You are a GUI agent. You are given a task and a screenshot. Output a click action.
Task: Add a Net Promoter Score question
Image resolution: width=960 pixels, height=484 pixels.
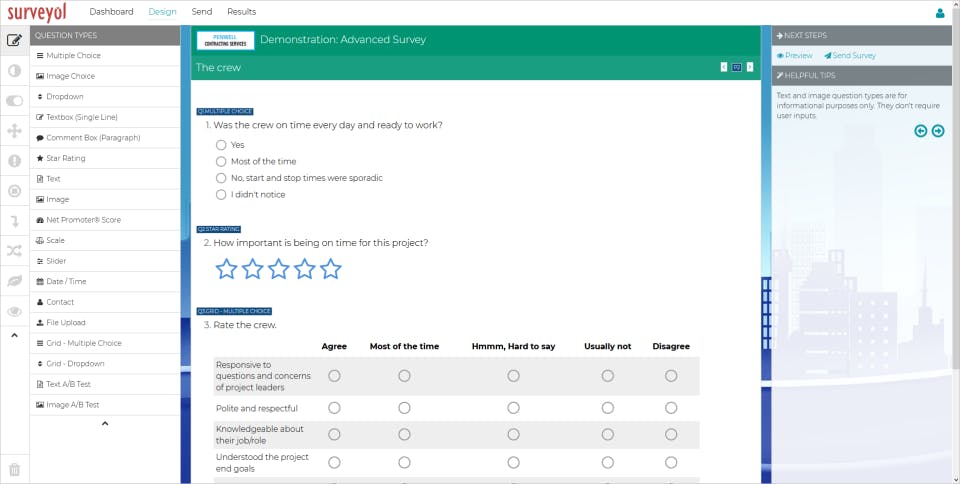pos(105,220)
